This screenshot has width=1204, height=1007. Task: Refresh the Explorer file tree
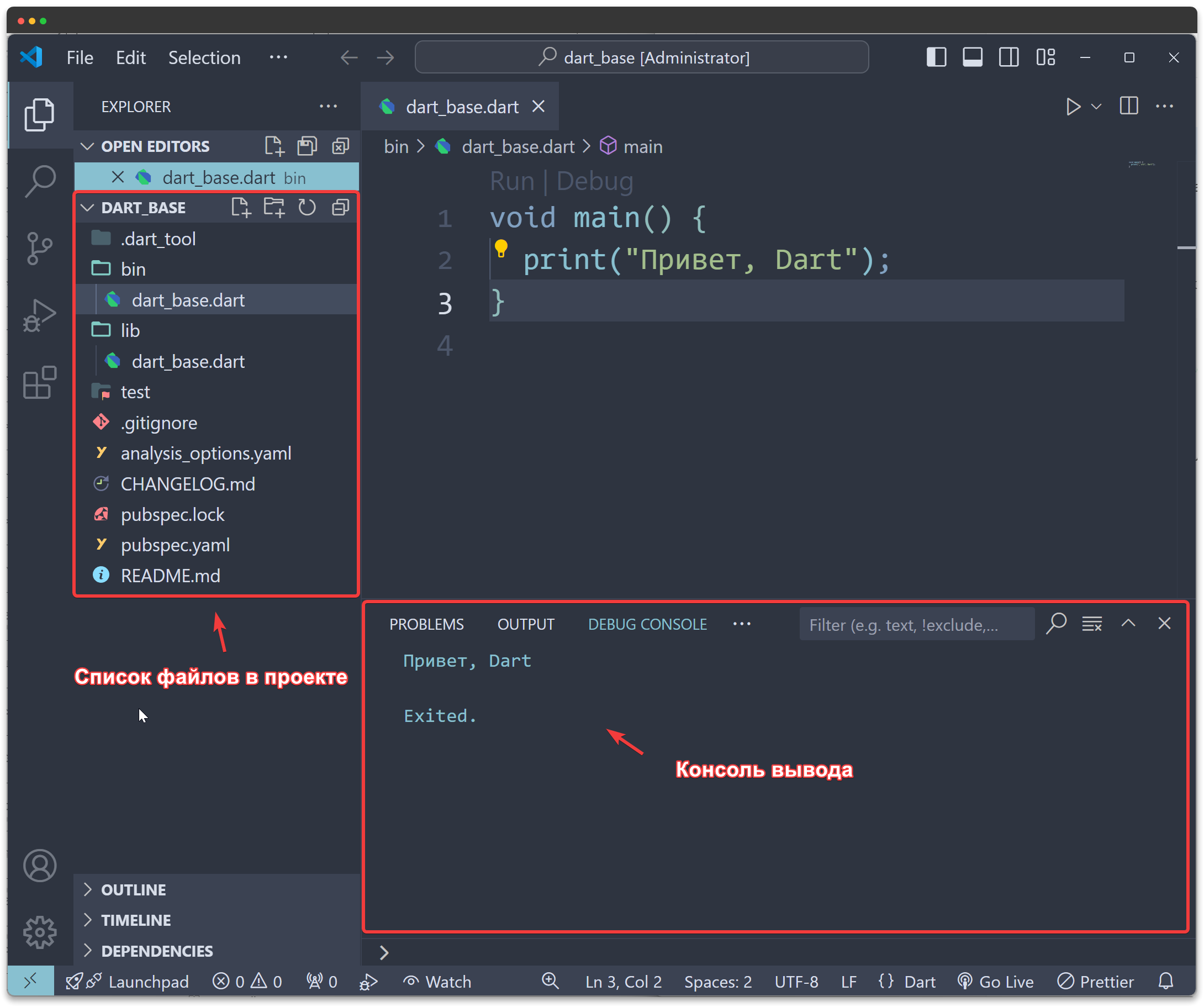click(307, 208)
